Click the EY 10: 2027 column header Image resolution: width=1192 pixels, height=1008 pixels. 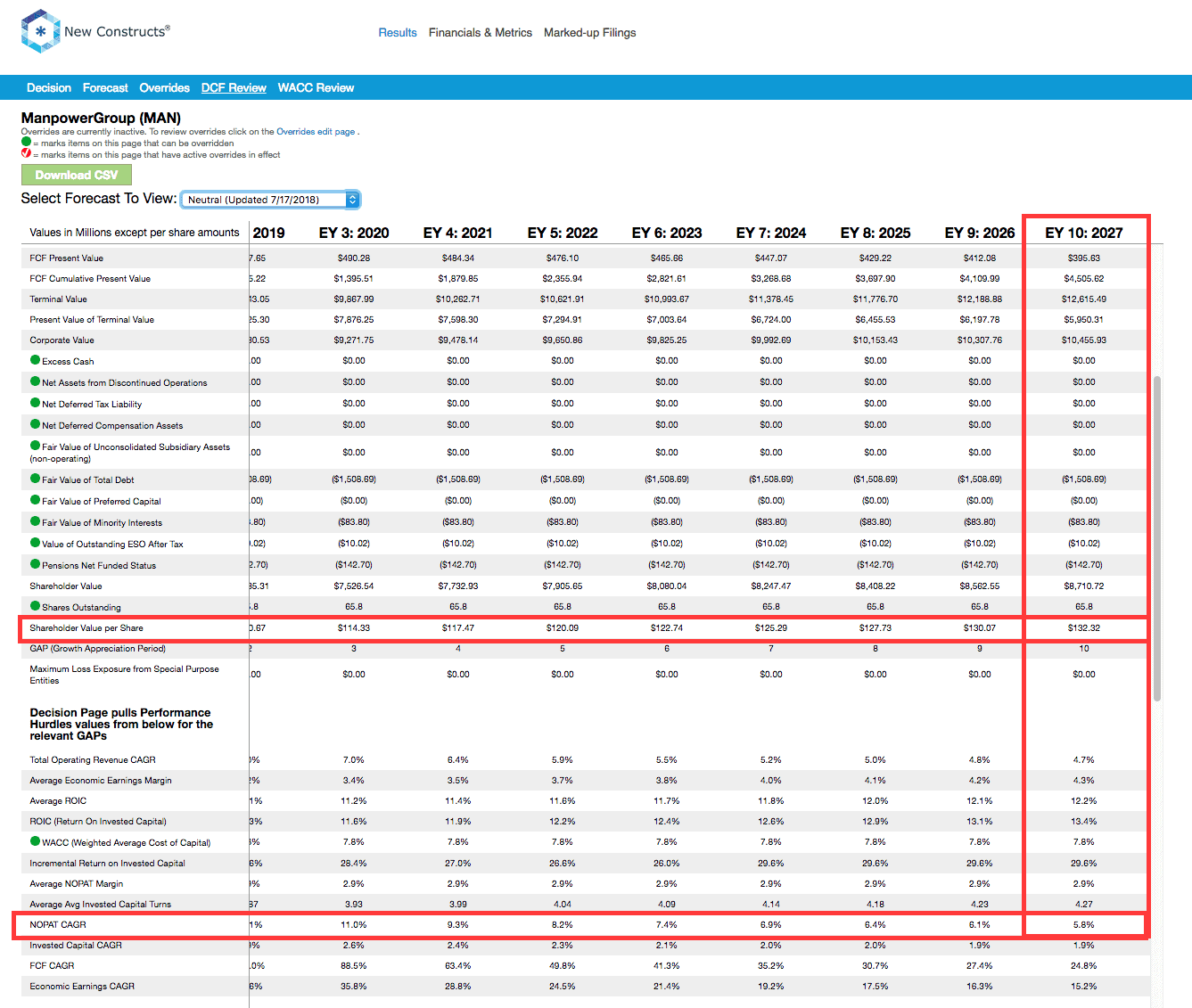tap(1084, 233)
